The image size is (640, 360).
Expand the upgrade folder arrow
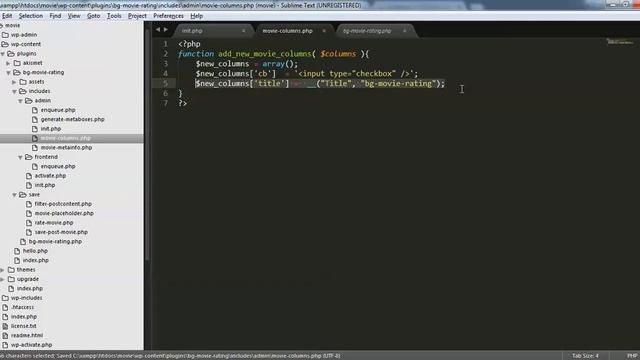3,279
